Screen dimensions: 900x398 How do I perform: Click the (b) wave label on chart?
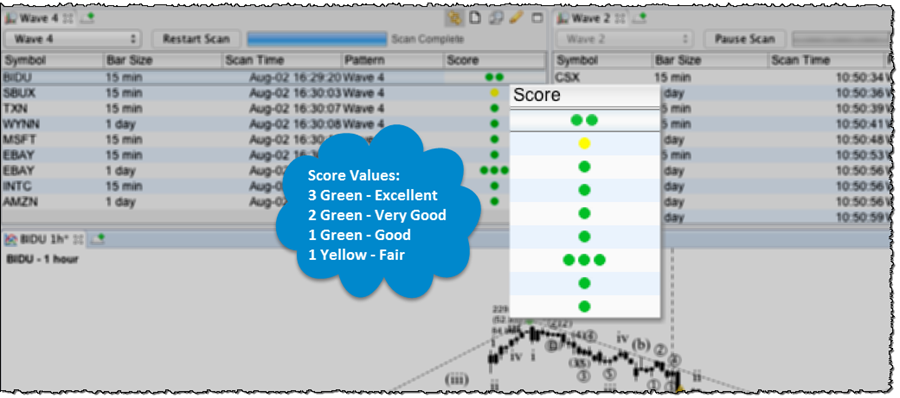pos(641,345)
